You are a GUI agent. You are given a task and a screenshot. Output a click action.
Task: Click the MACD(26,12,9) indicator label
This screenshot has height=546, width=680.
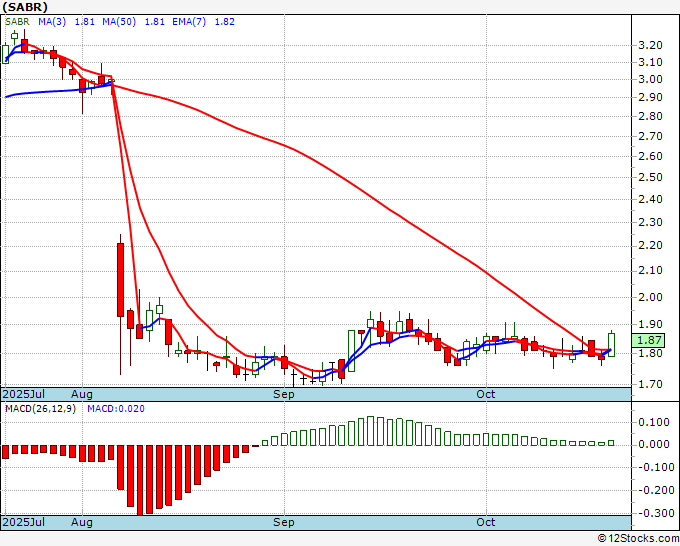(x=40, y=408)
